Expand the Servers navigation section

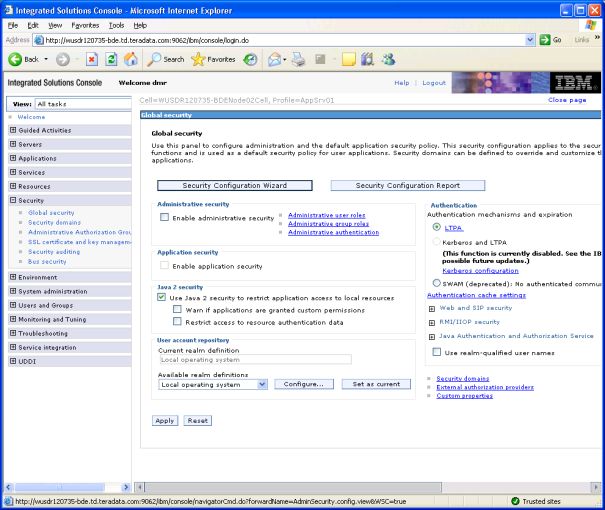[x=13, y=144]
